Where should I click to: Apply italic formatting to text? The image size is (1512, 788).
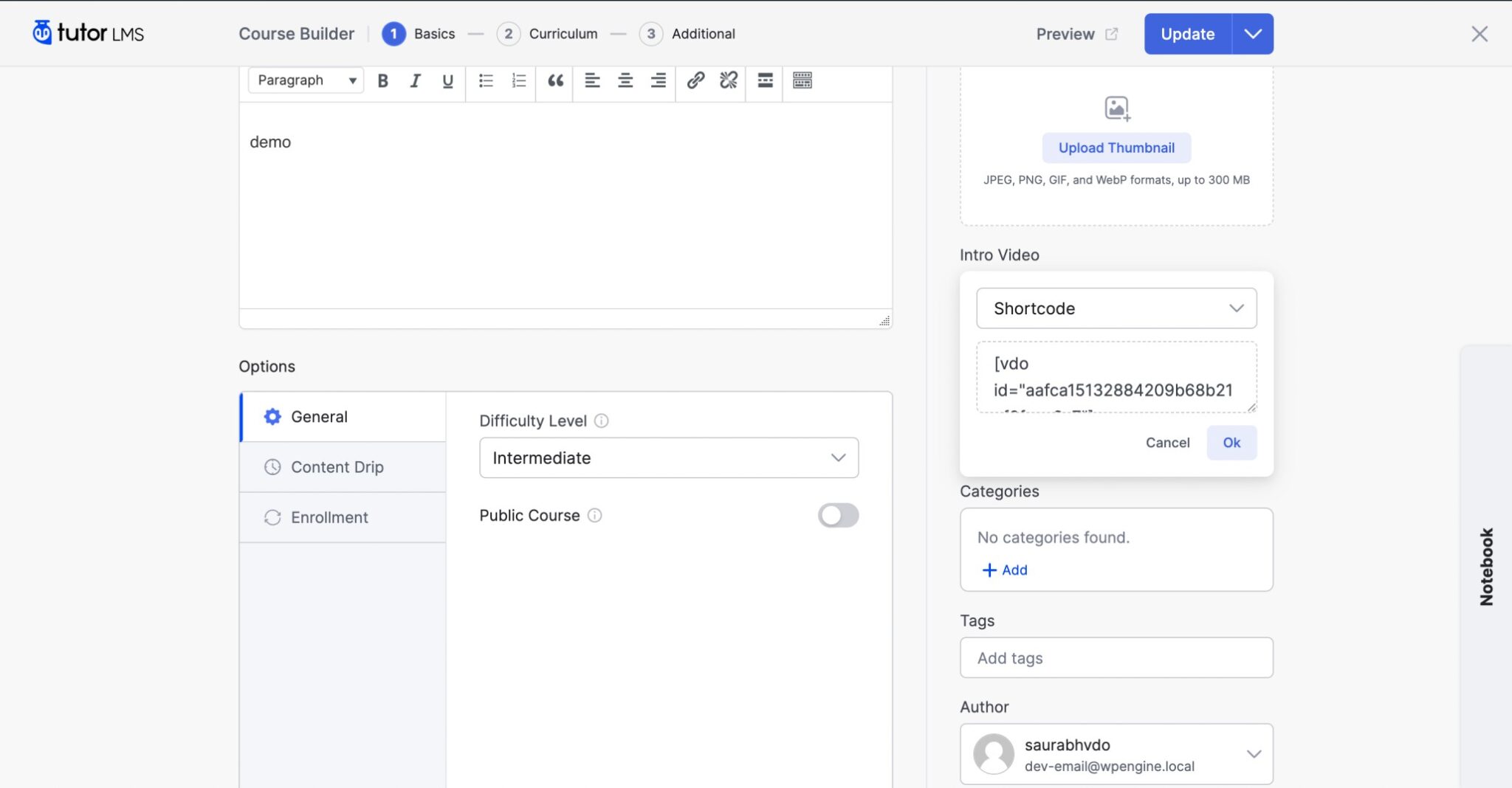coord(414,81)
